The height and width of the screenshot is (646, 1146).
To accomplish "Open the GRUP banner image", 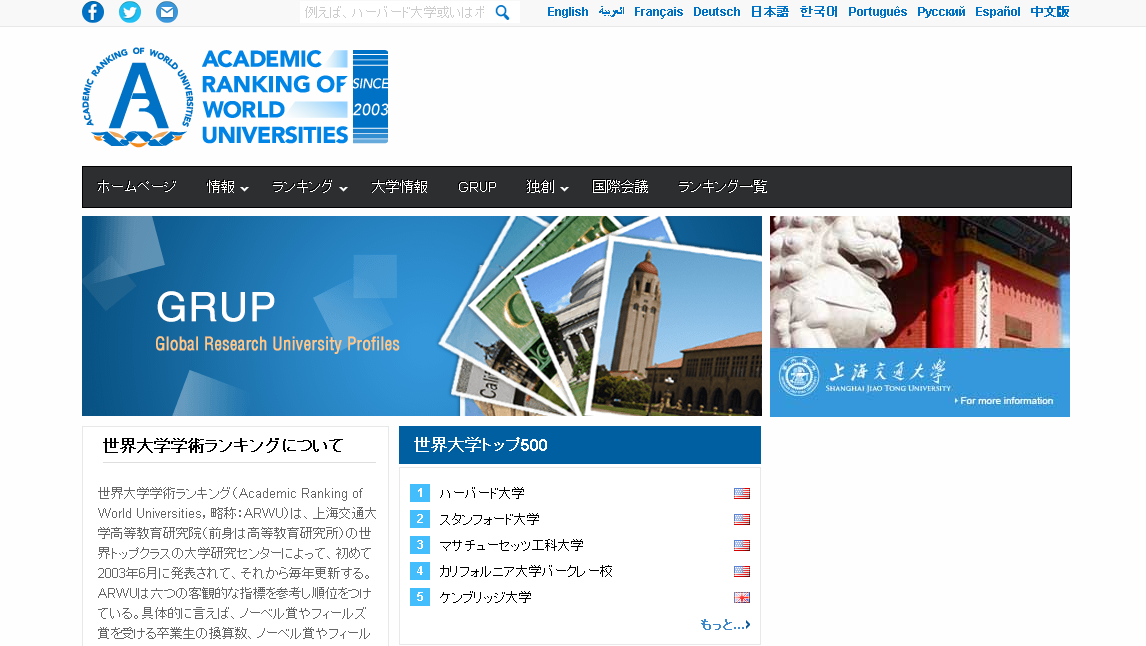I will click(x=421, y=316).
